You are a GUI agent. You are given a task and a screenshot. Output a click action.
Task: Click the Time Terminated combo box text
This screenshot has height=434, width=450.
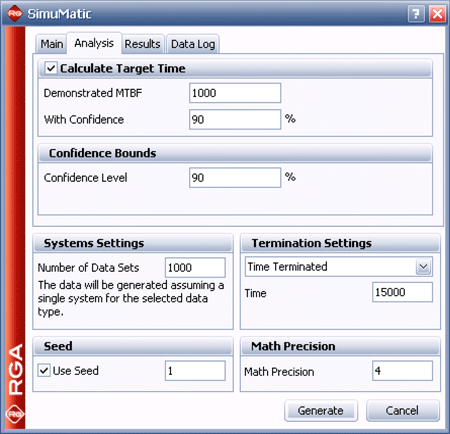tap(287, 267)
